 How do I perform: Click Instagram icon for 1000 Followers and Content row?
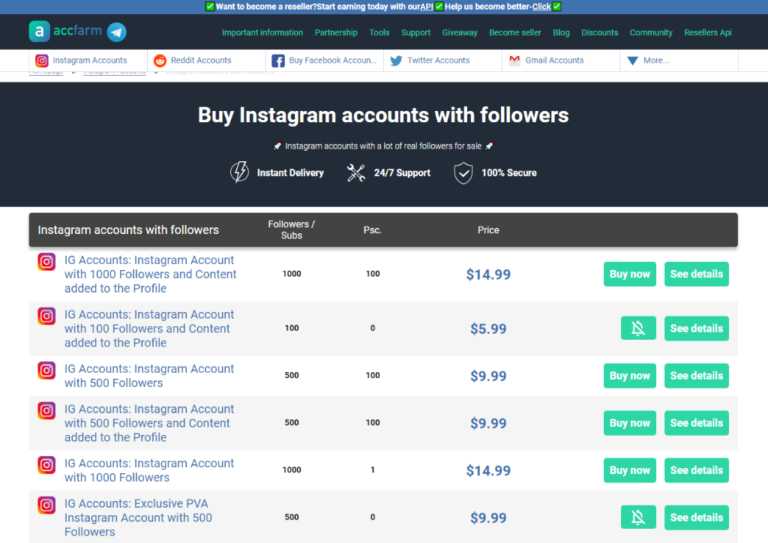click(x=47, y=261)
